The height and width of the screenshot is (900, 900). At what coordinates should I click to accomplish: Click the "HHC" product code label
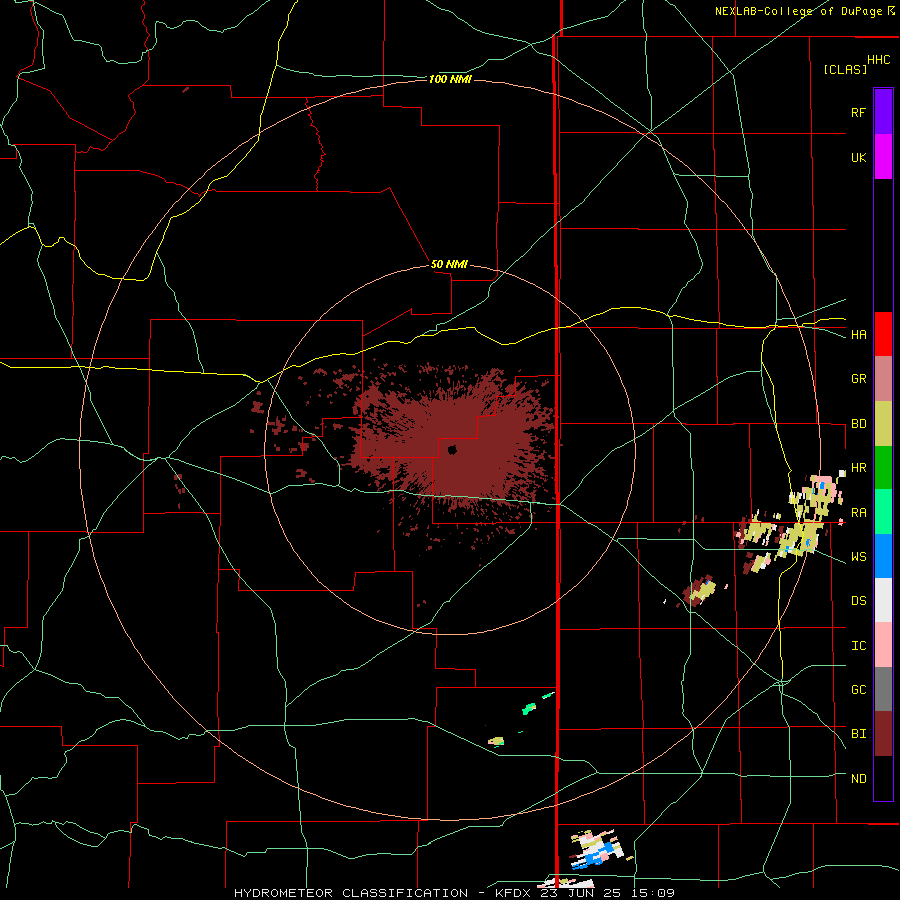pyautogui.click(x=878, y=60)
